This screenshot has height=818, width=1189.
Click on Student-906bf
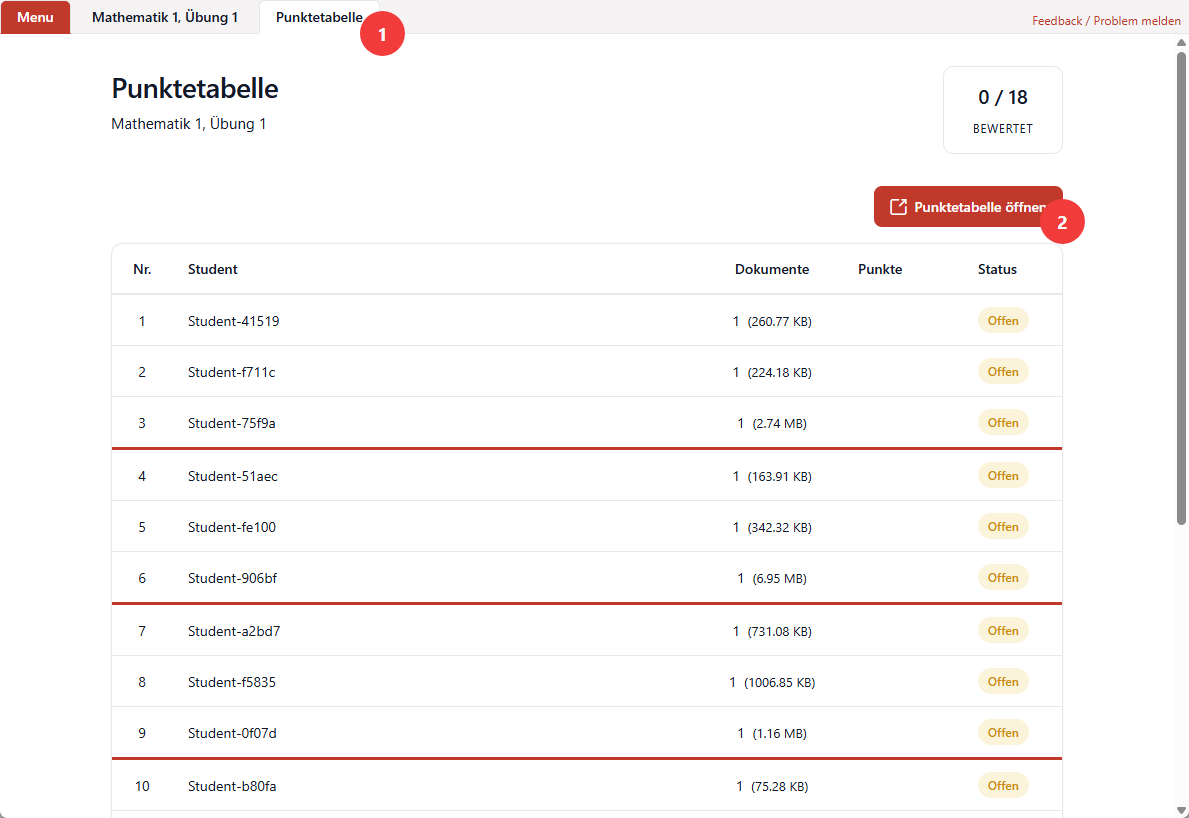click(232, 578)
